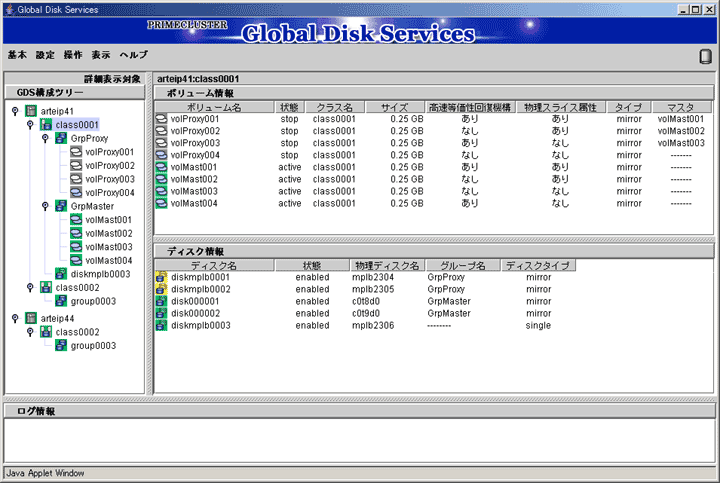Click the volProxy001 volume icon in tree

click(76, 152)
